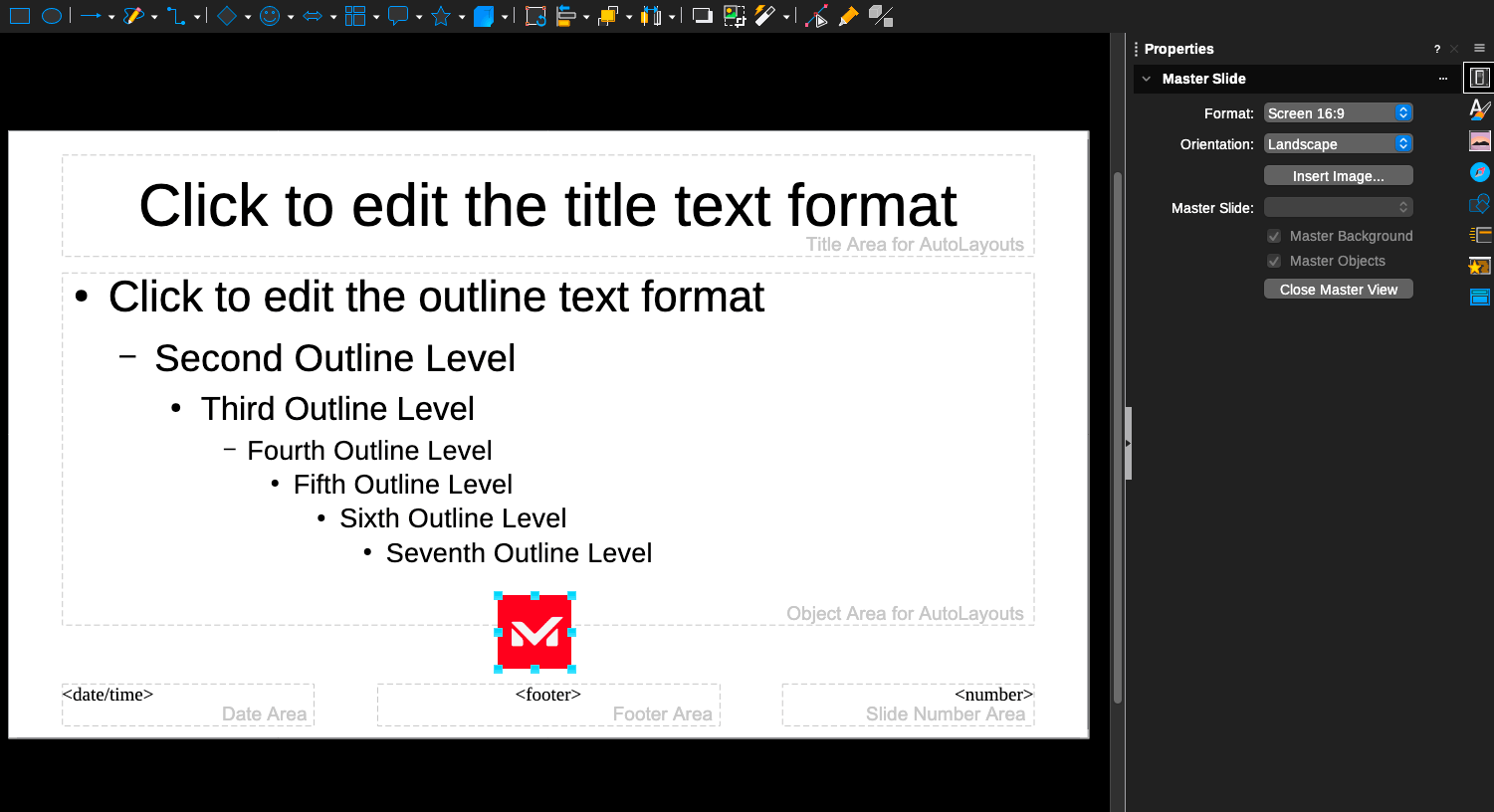Viewport: 1494px width, 812px height.
Task: Click the slide number field placeholder
Action: (x=908, y=705)
